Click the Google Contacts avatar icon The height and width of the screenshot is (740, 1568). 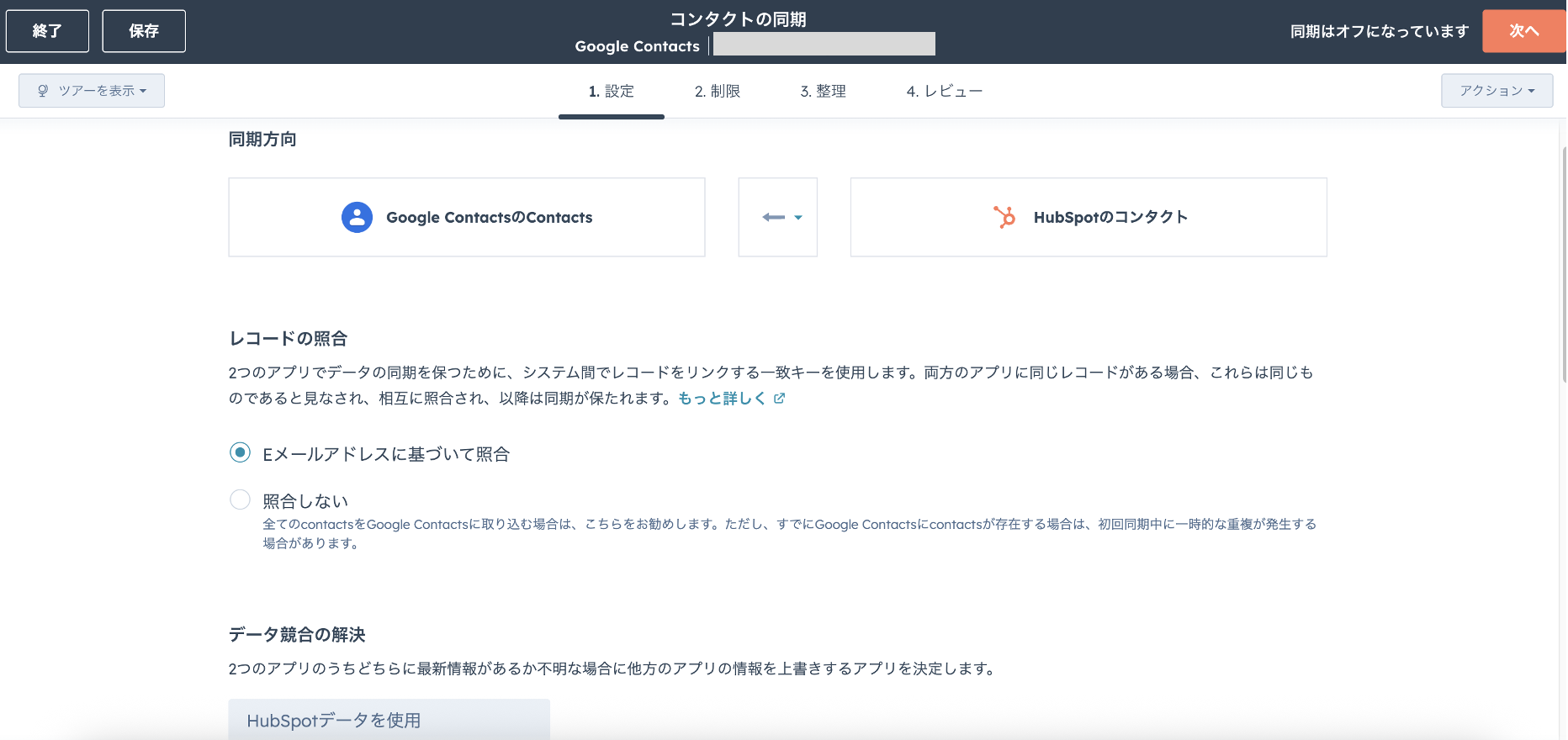357,217
